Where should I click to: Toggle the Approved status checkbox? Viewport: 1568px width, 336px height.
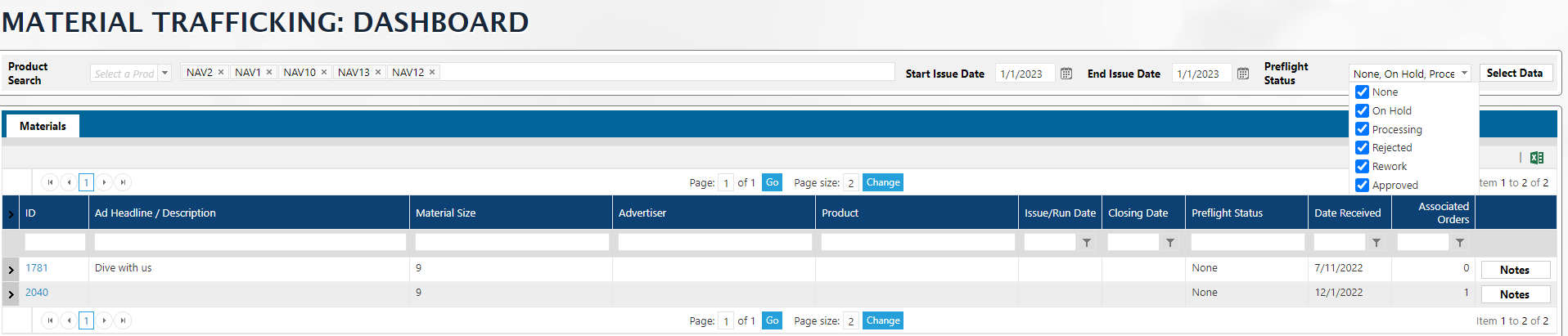1363,186
